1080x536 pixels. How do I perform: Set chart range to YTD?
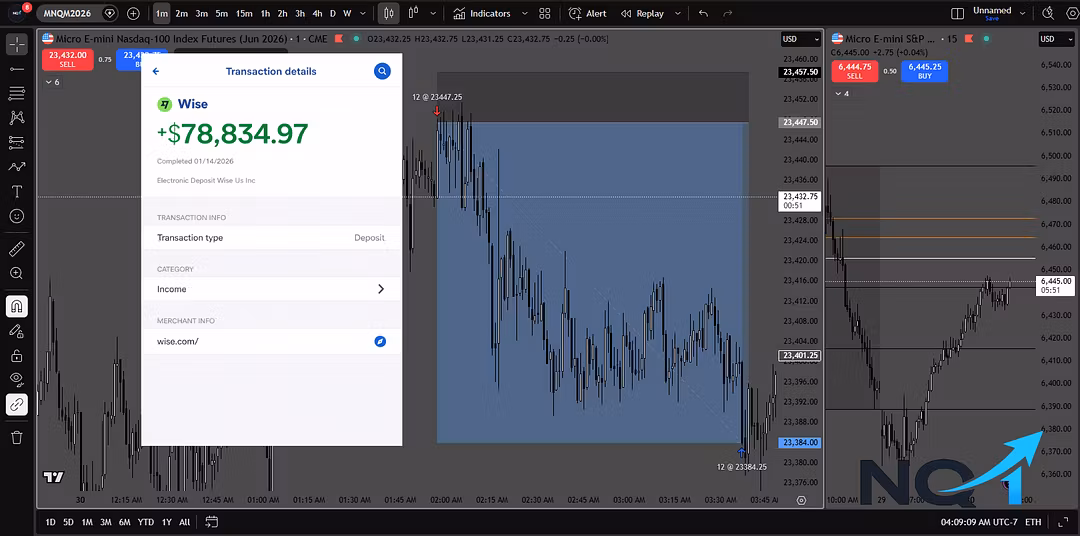point(145,522)
